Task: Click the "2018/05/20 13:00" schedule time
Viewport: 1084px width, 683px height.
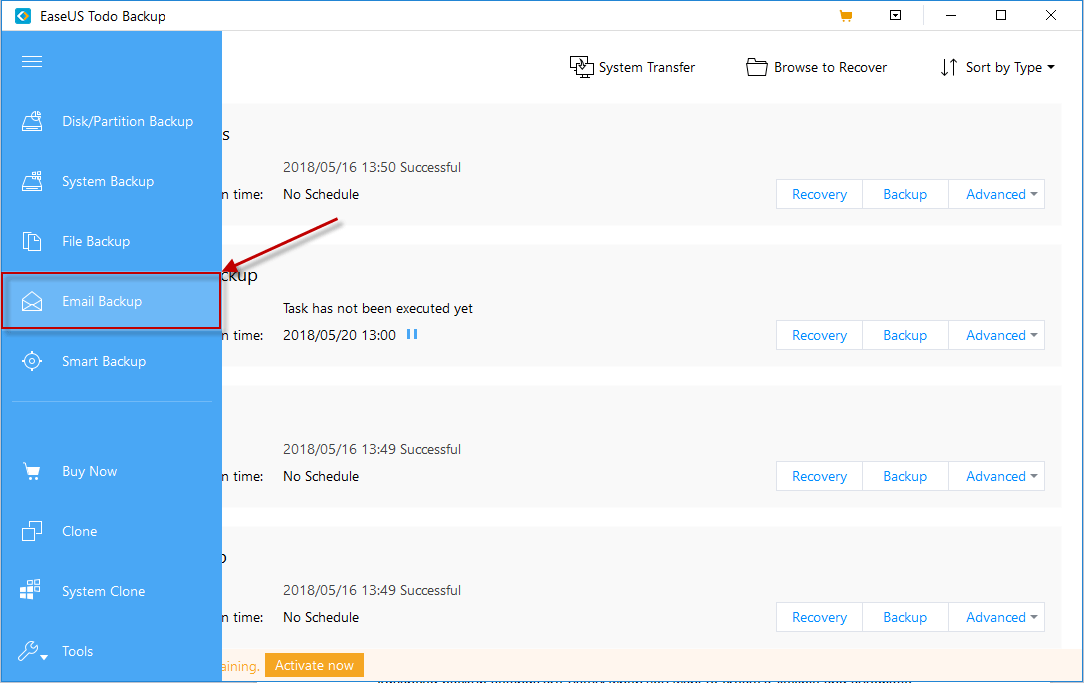Action: pyautogui.click(x=339, y=335)
